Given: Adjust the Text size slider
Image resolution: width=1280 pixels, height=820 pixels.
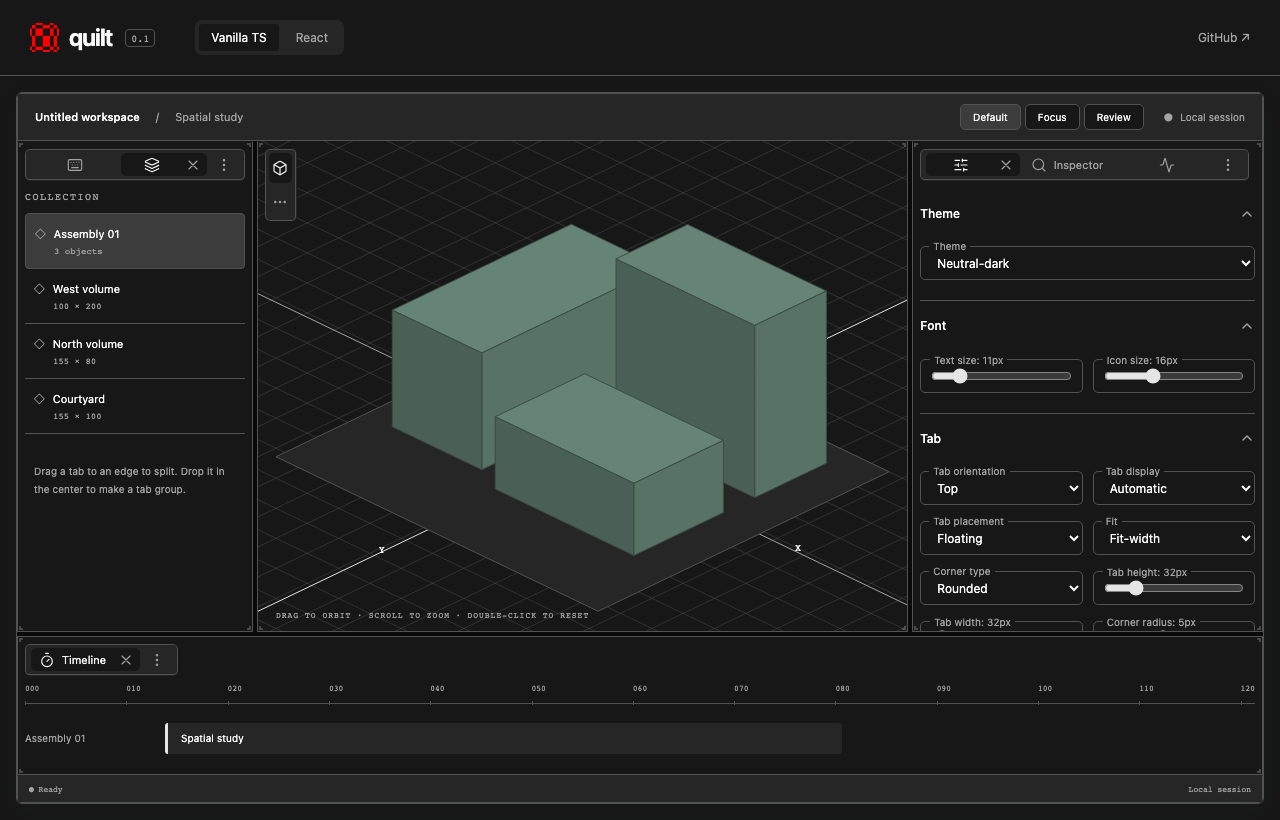Looking at the screenshot, I should (x=1001, y=376).
